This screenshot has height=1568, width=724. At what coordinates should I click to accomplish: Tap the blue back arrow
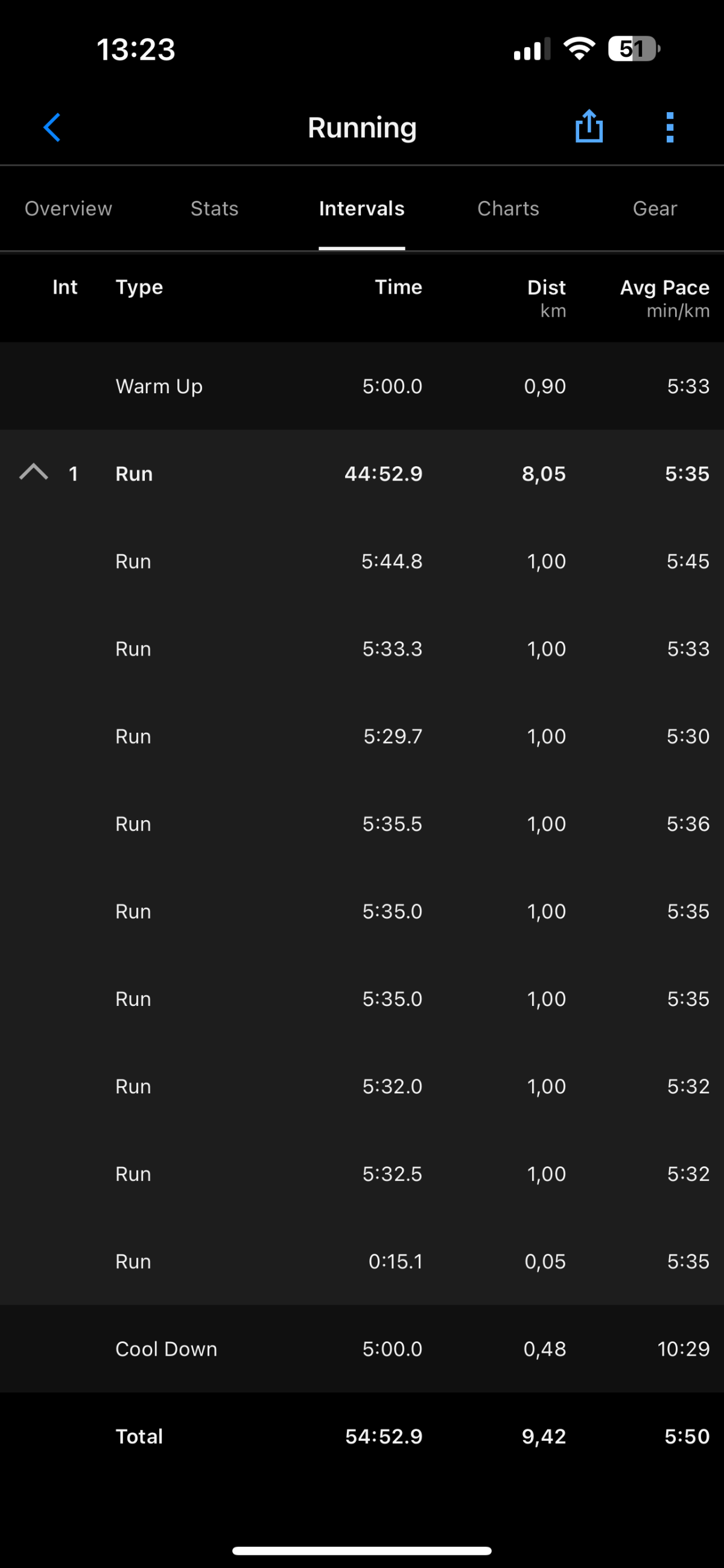52,128
